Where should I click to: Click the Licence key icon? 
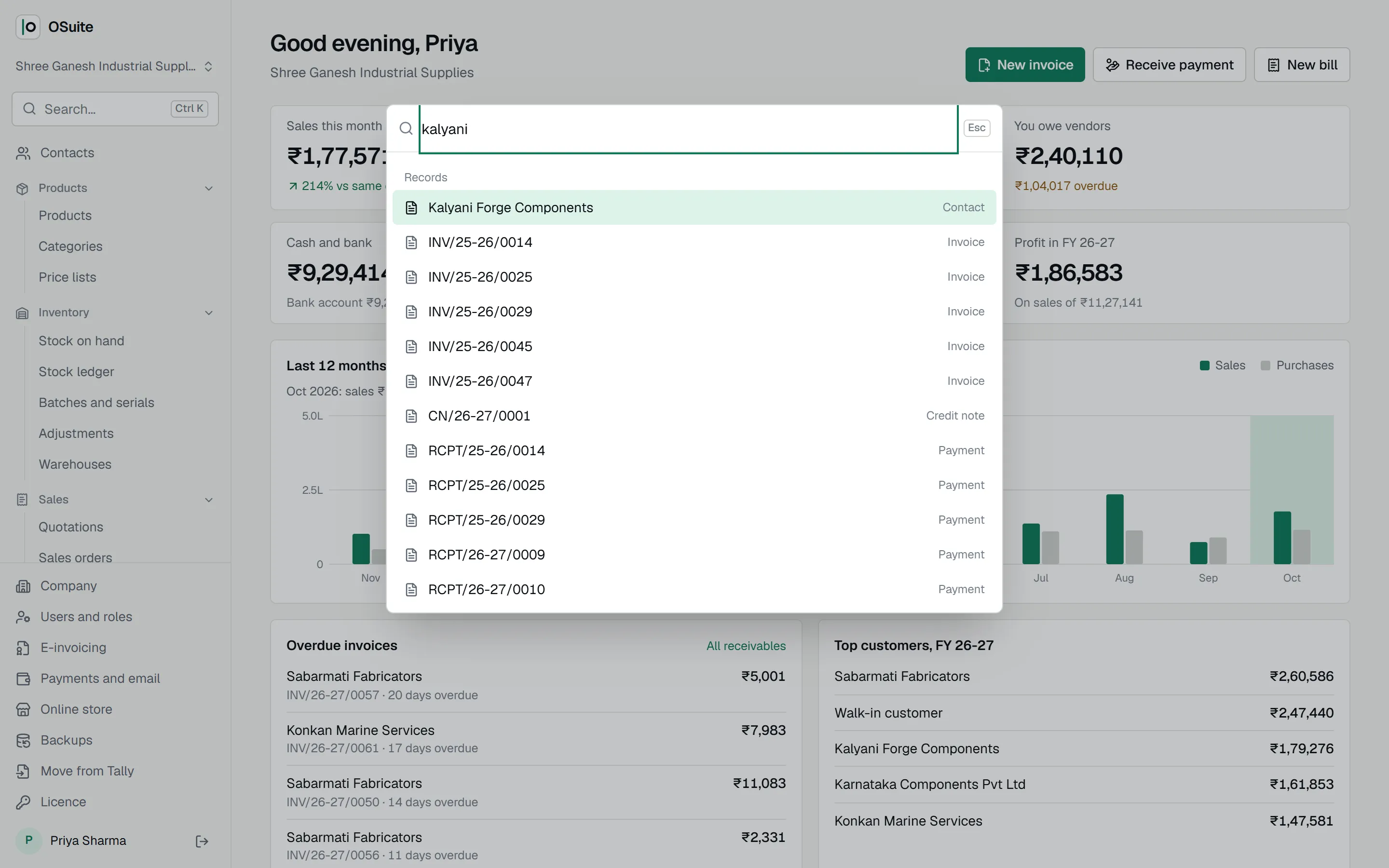click(x=23, y=802)
